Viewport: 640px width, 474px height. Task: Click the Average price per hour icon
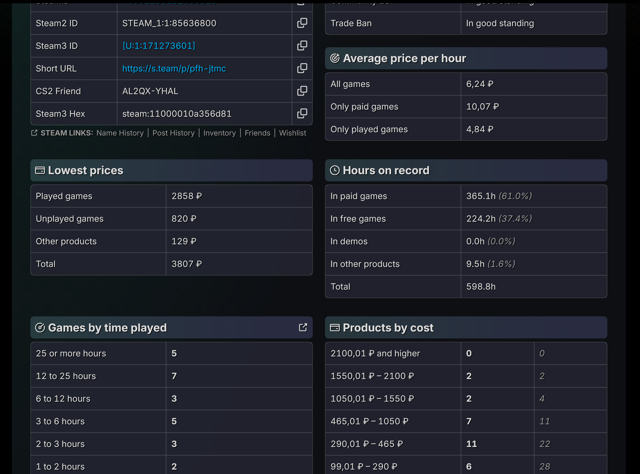click(x=335, y=58)
